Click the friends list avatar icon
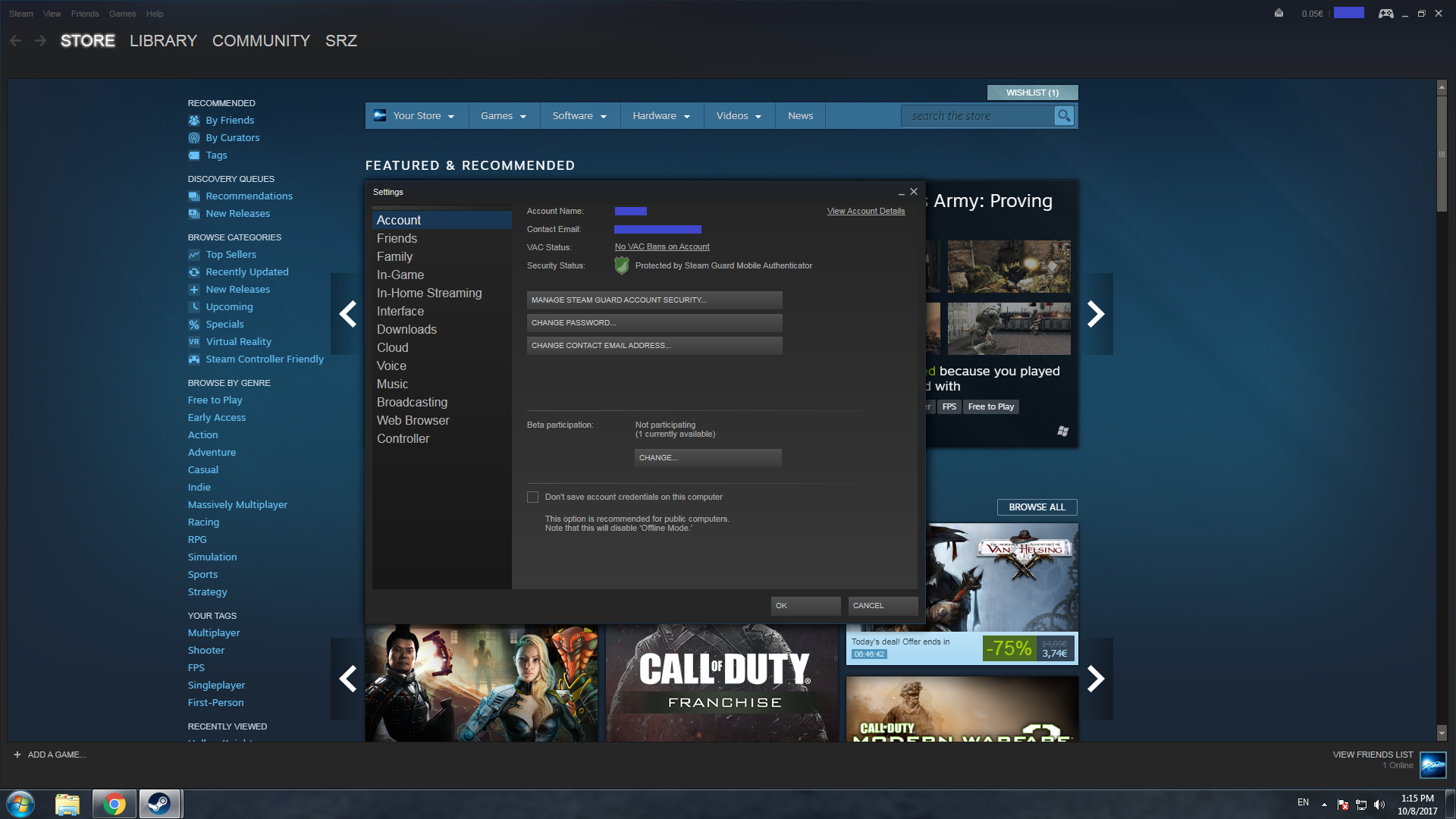This screenshot has width=1456, height=819. click(1432, 764)
